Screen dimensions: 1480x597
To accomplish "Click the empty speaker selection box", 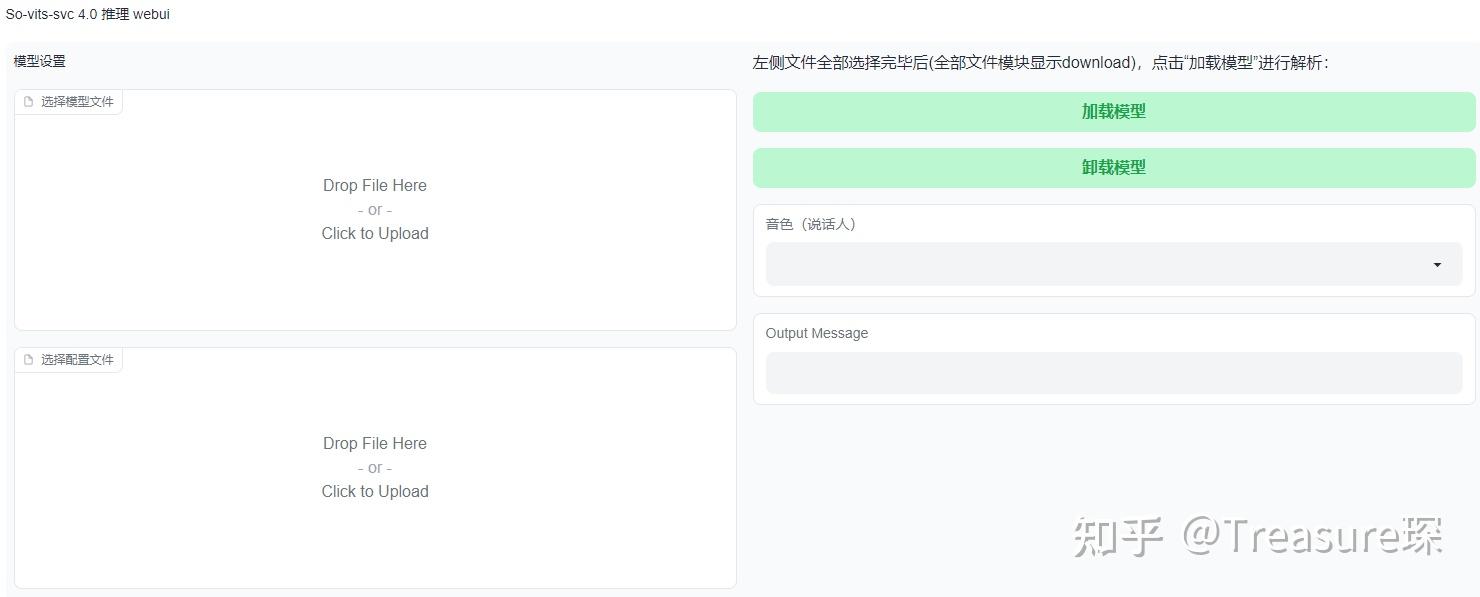I will (x=1100, y=264).
